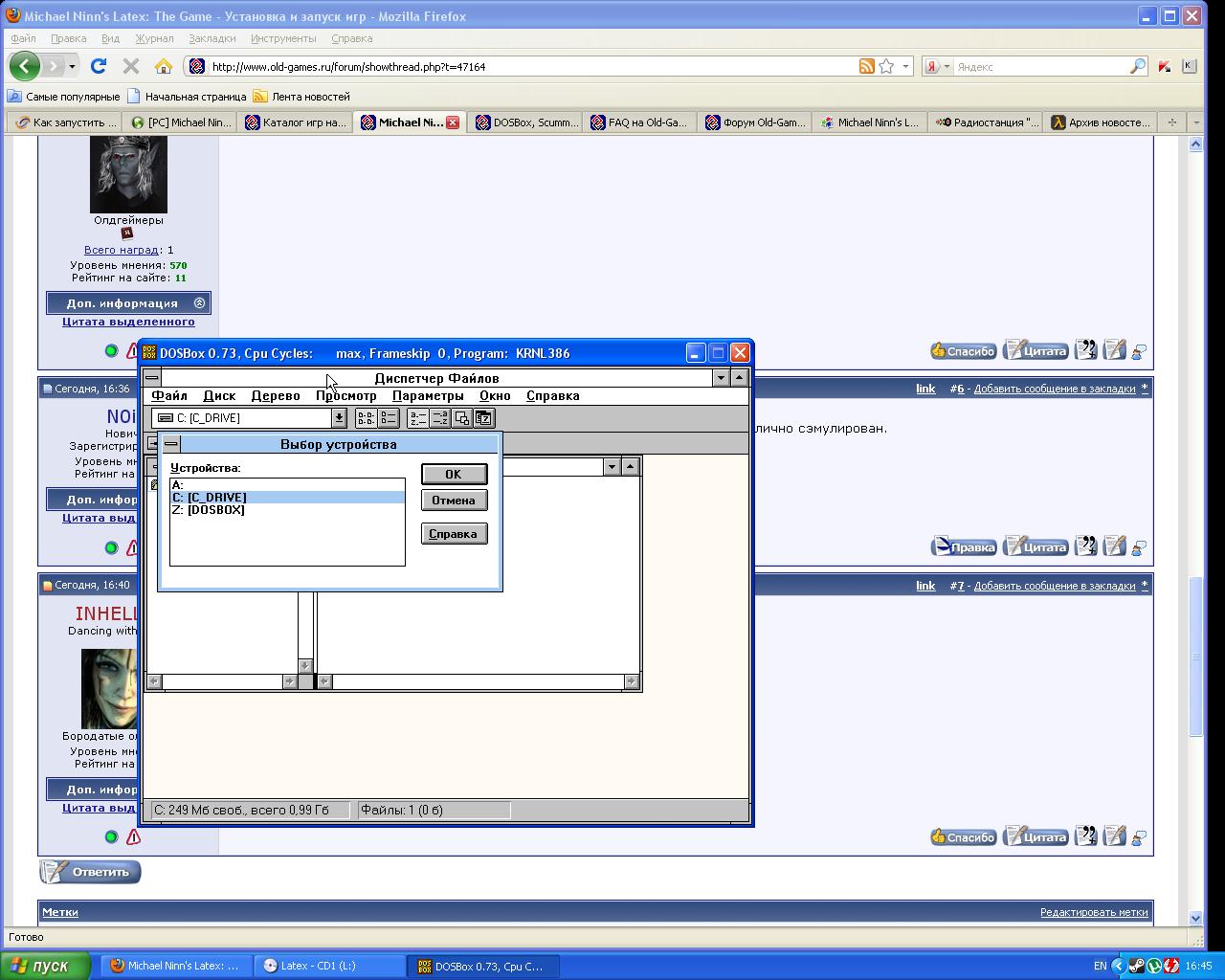Bookmark this page with the star icon
1225x980 pixels.
(x=886, y=66)
